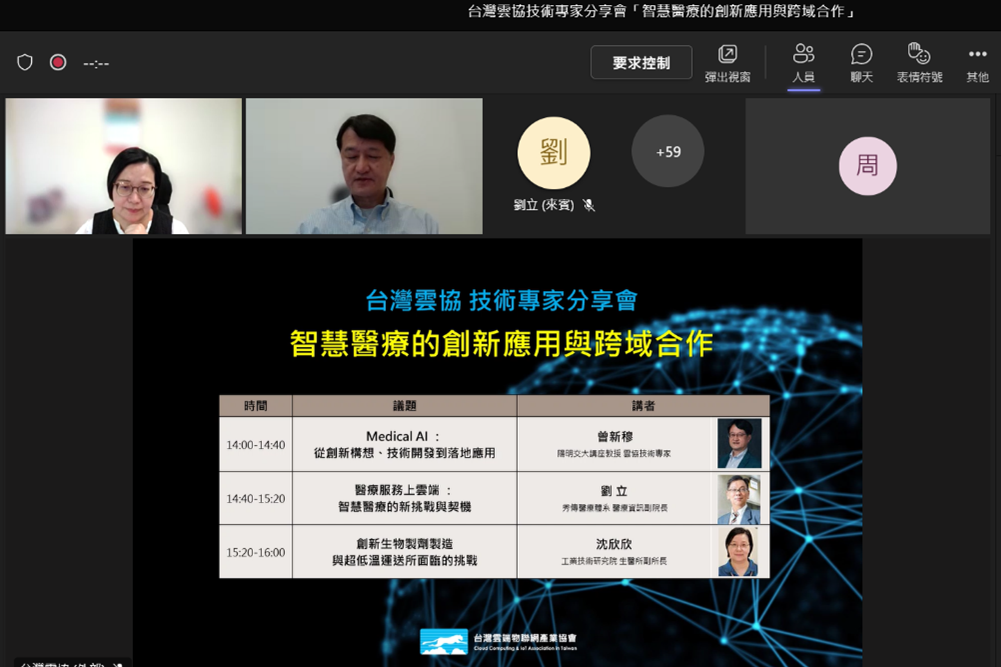
Task: Click the yellow 智慧醫療的創新應用與跨域合作 slide title
Action: click(501, 344)
